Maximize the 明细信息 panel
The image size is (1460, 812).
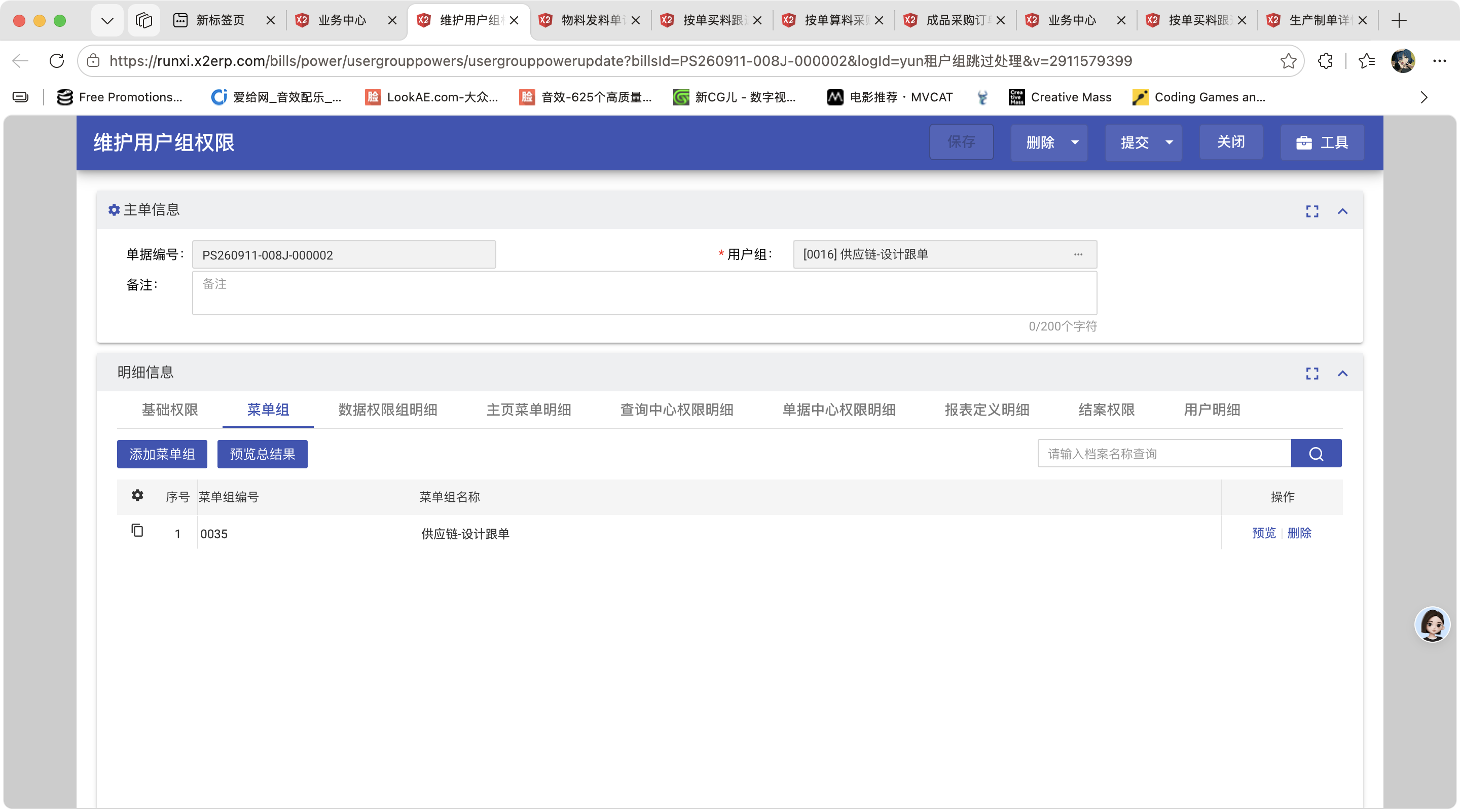(x=1312, y=374)
